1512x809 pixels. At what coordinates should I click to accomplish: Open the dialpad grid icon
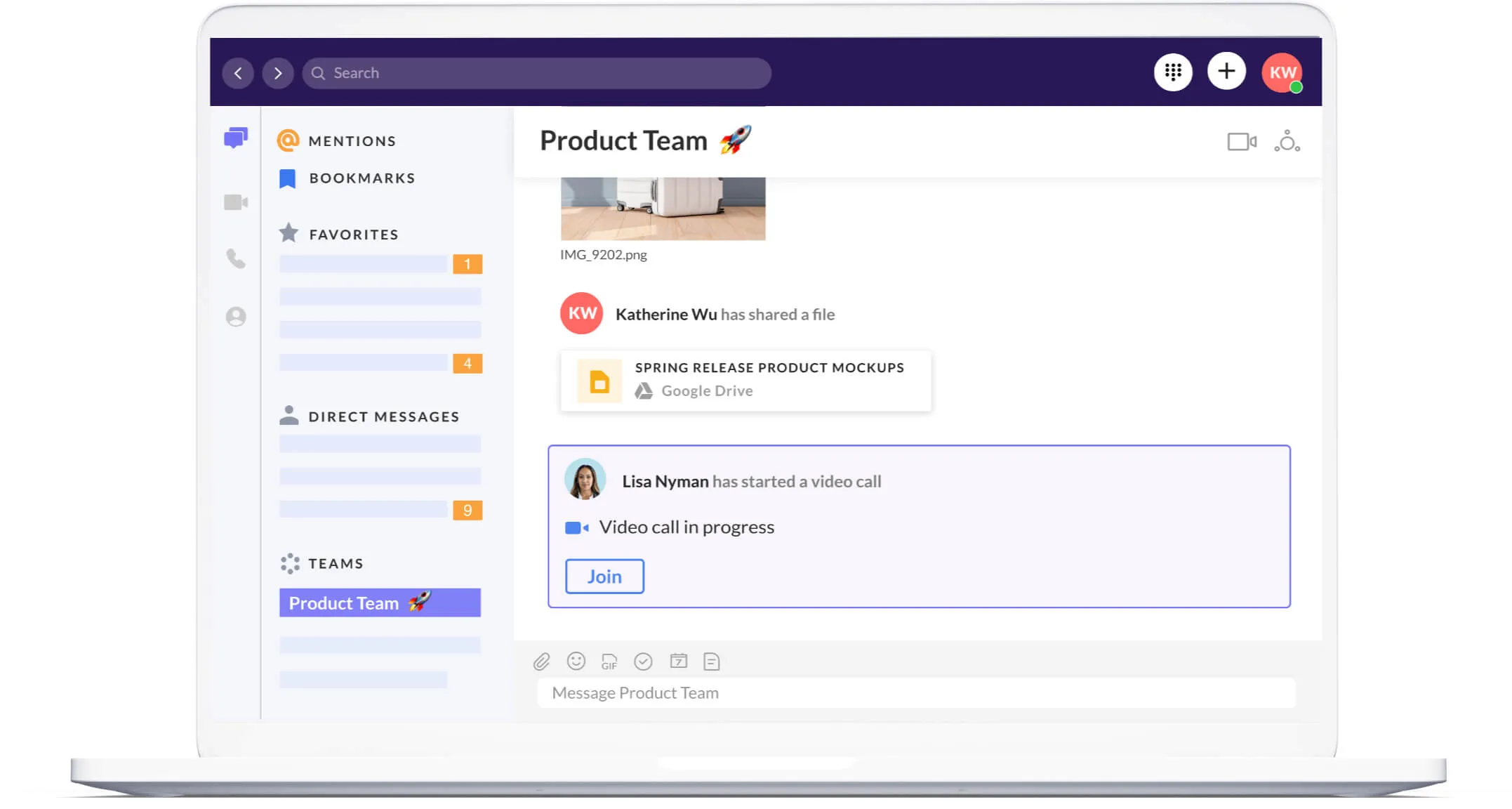pyautogui.click(x=1173, y=72)
